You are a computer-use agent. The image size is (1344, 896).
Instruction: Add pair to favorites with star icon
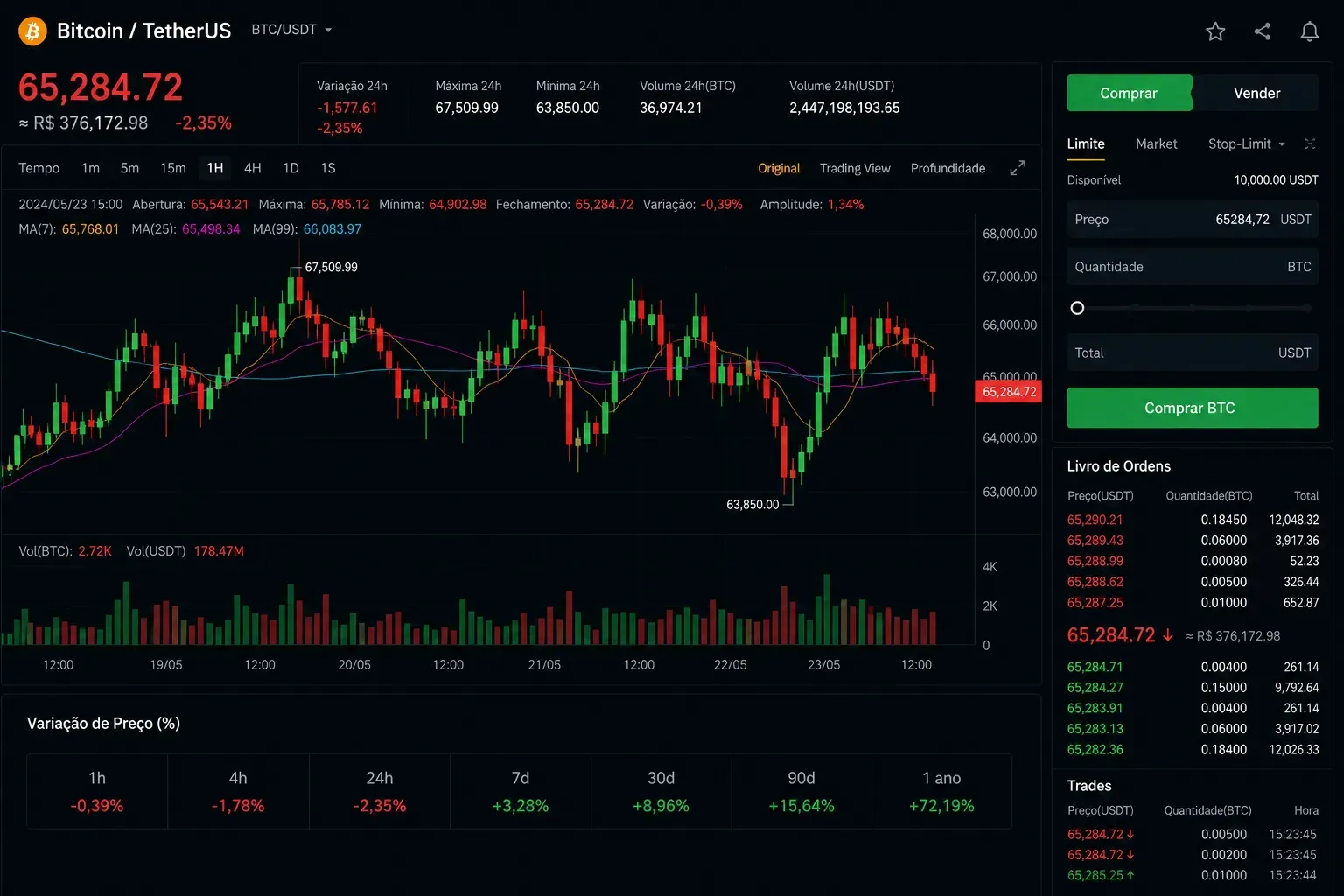coord(1215,31)
